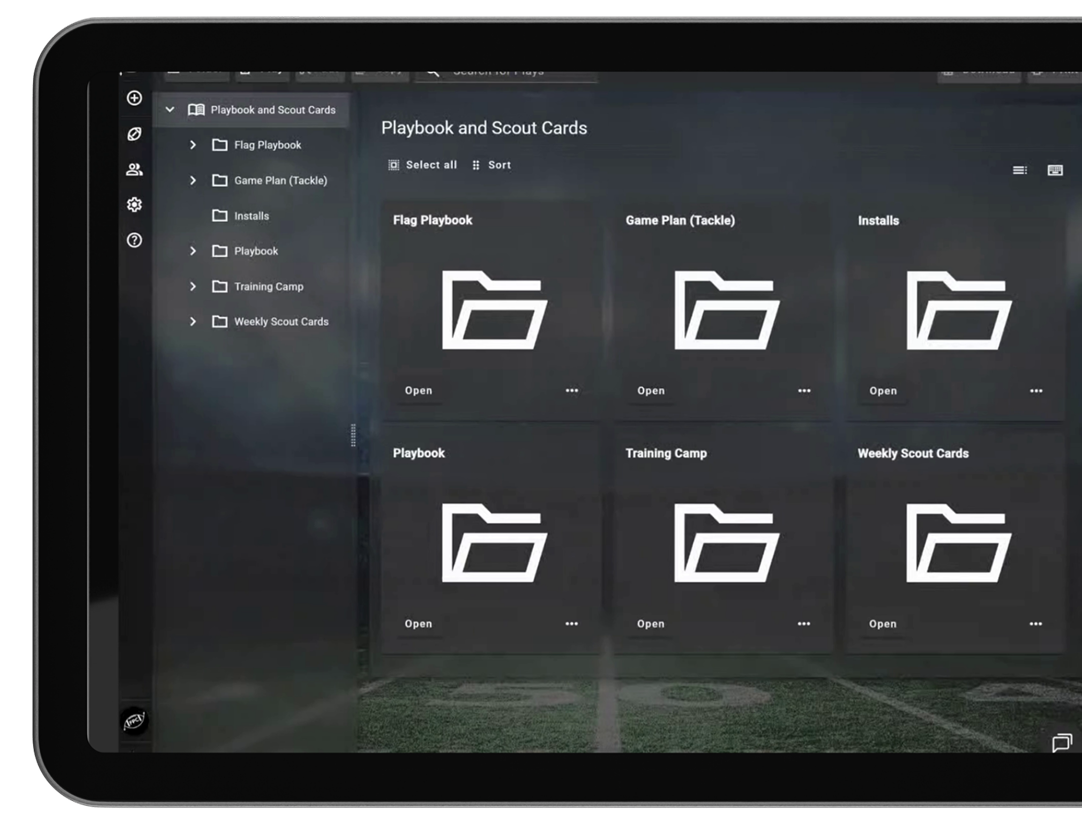The image size is (1082, 824).
Task: Open the settings gear in the sidebar
Action: coord(135,204)
